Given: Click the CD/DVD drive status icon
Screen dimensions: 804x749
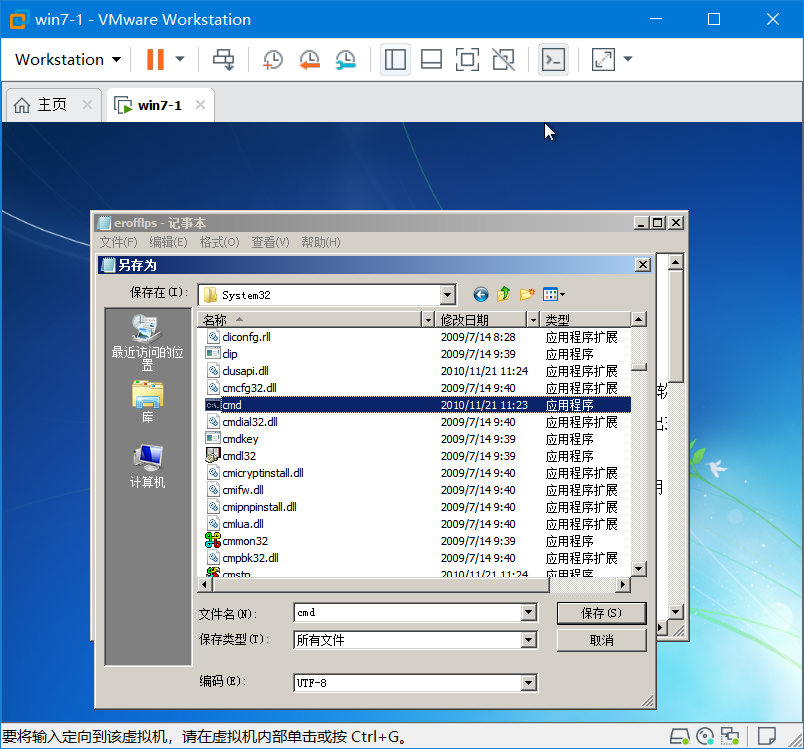Looking at the screenshot, I should (705, 737).
